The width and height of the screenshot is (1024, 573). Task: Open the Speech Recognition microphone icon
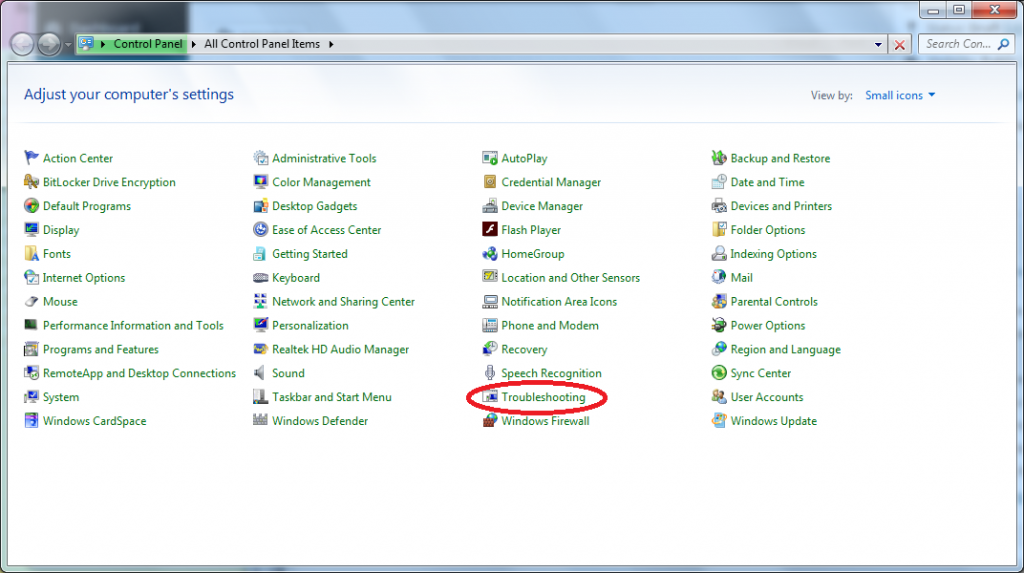(x=490, y=373)
